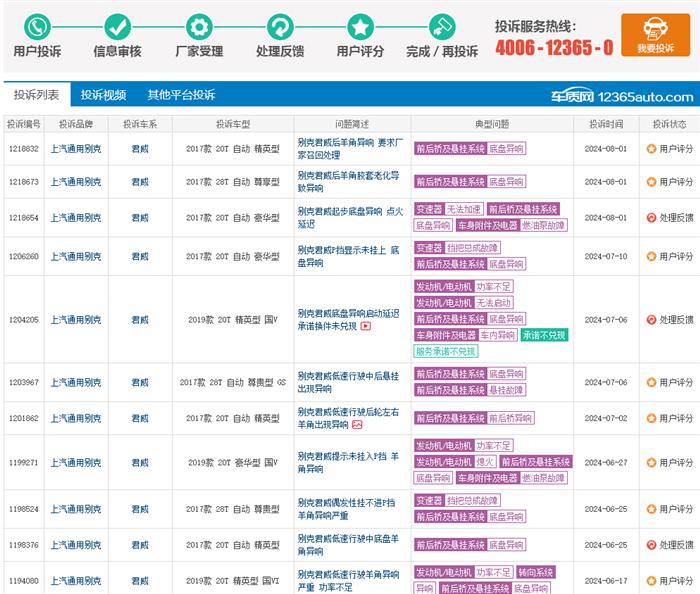Click brand 上汽通用别克 in row 1204205
700x594 pixels.
coord(76,320)
